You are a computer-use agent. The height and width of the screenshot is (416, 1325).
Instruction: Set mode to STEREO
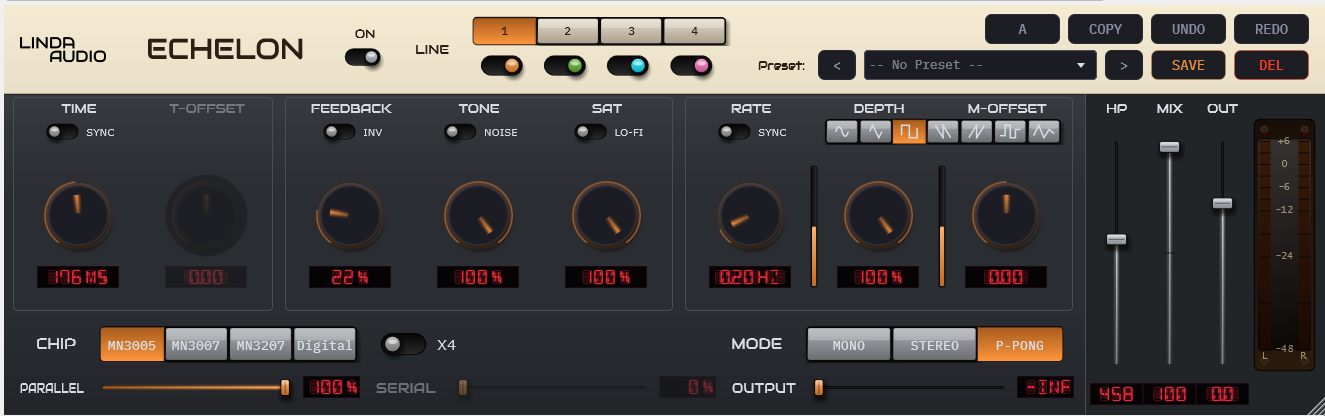[x=934, y=345]
